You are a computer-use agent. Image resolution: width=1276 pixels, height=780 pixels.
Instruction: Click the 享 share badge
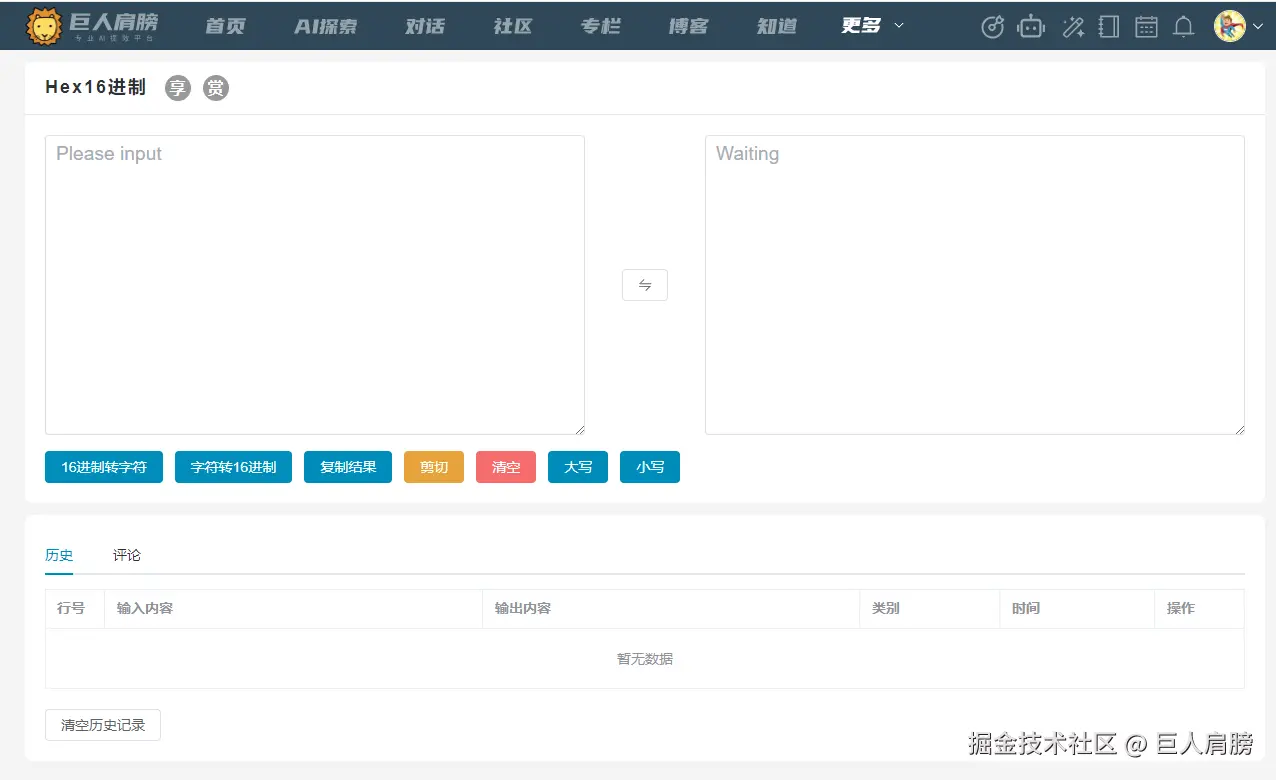[178, 88]
